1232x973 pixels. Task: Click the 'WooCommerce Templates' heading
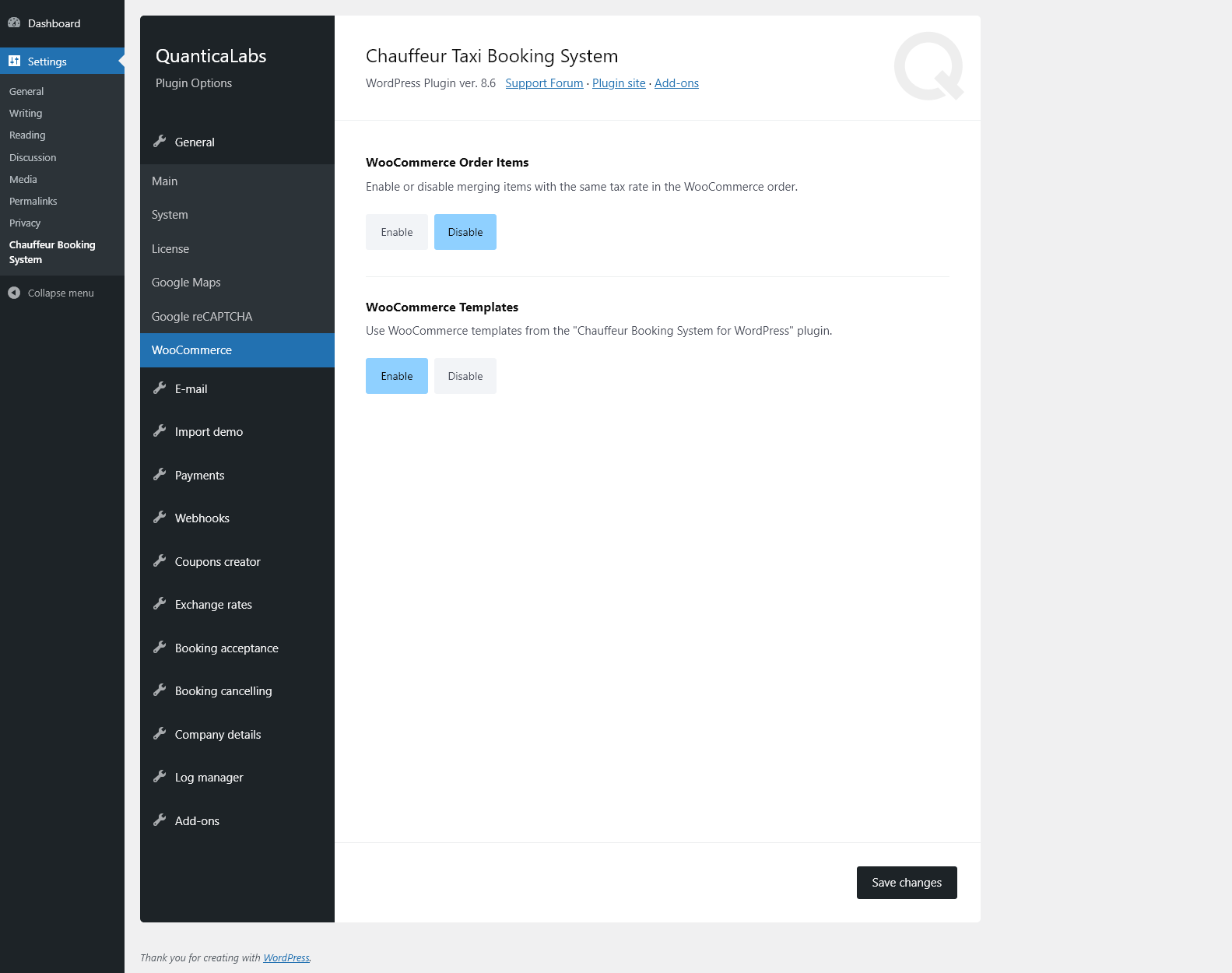click(x=442, y=307)
